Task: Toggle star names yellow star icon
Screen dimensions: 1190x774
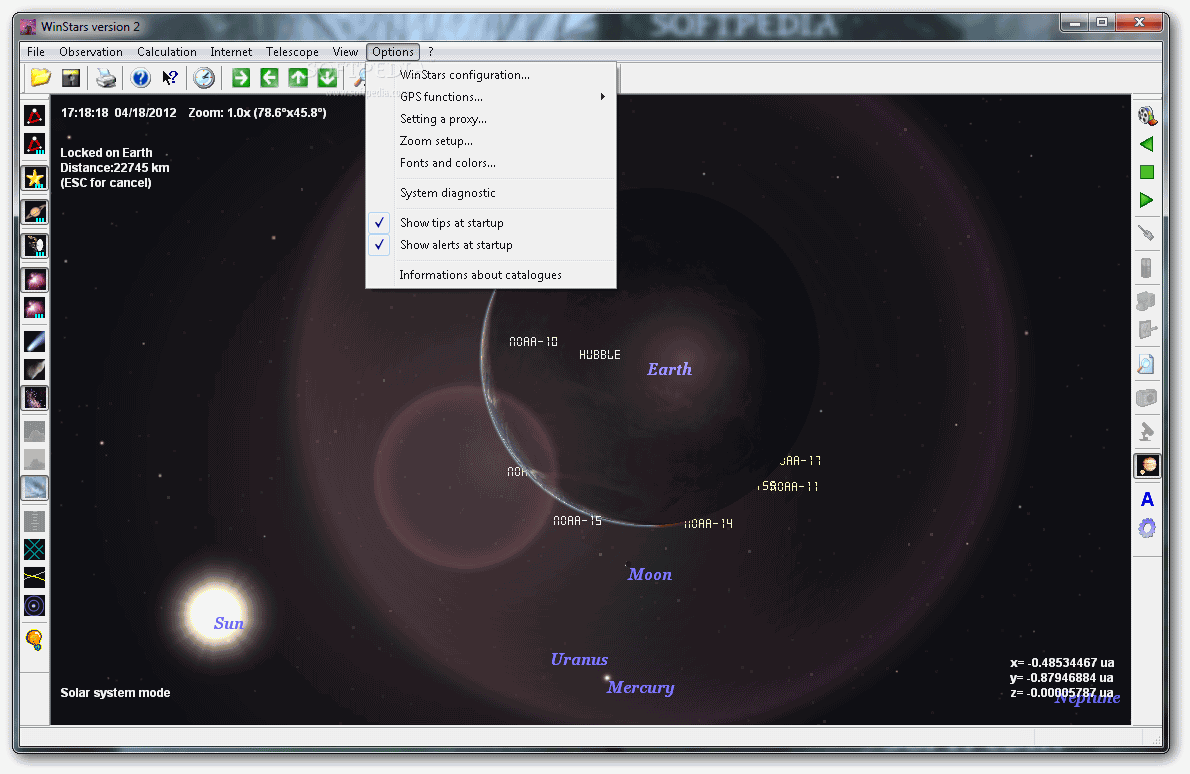Action: tap(35, 178)
